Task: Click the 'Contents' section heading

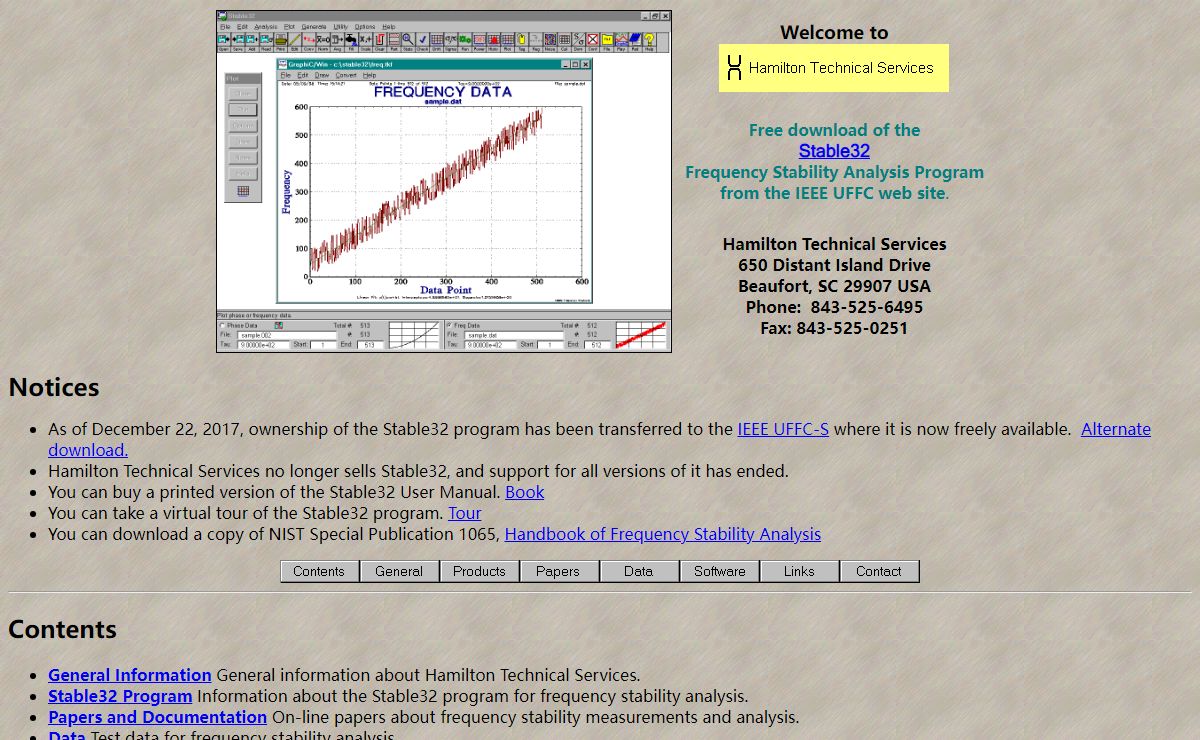Action: (62, 629)
